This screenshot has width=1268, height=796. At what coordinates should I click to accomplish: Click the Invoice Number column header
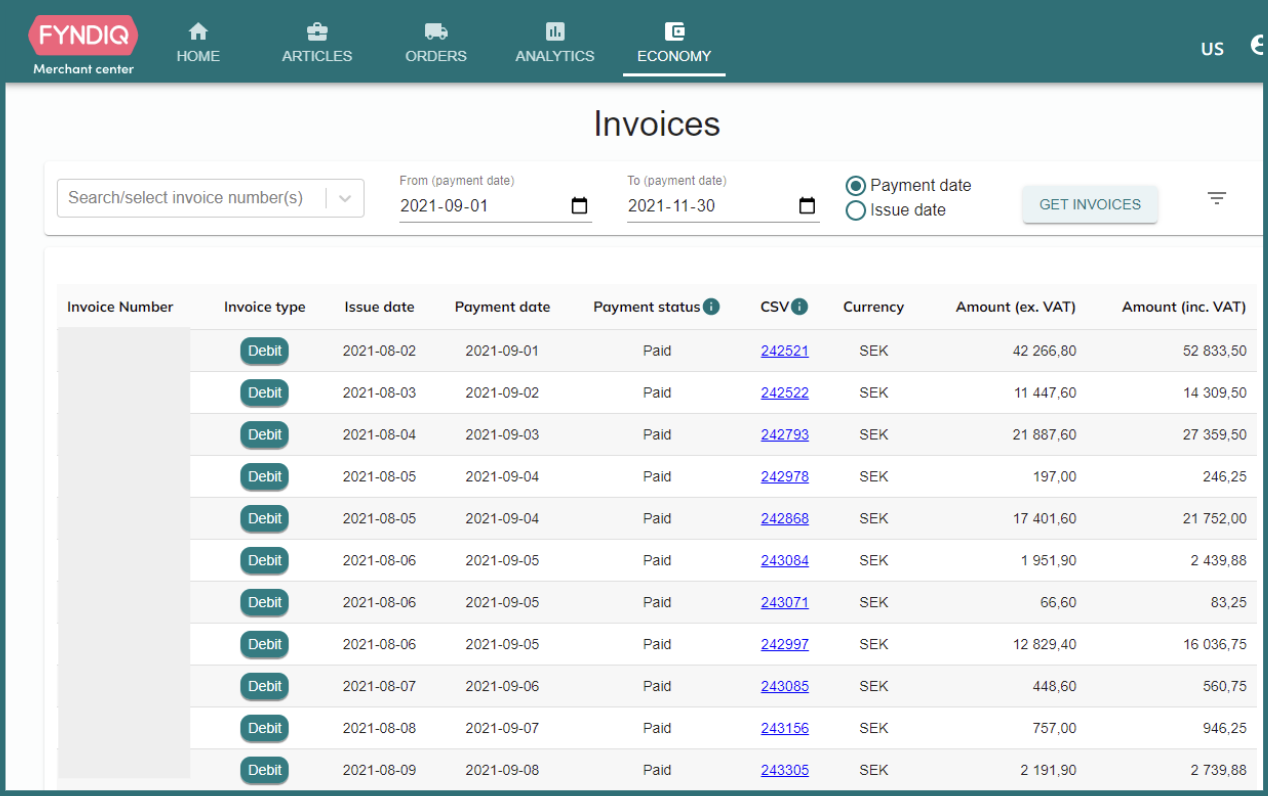pos(120,307)
